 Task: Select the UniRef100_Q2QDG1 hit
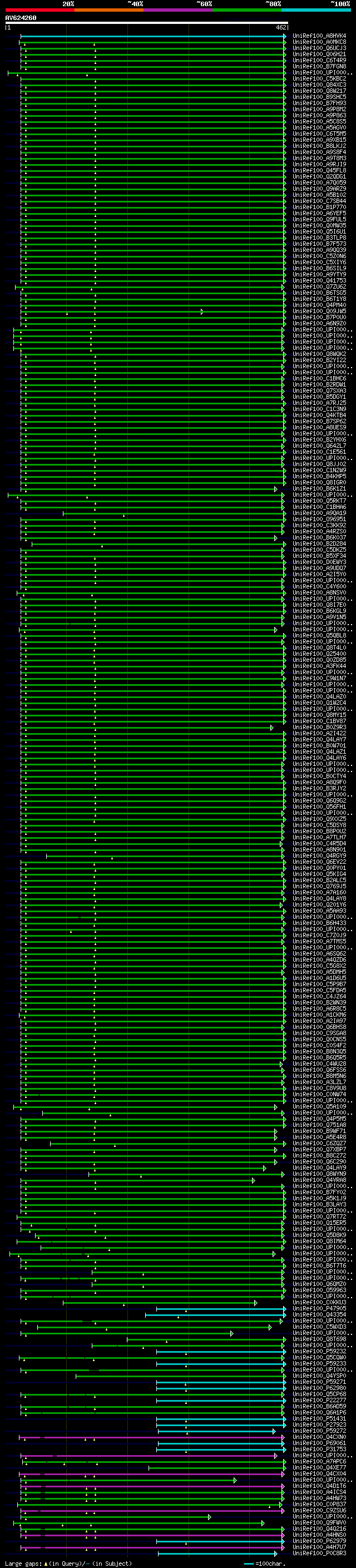[319, 176]
